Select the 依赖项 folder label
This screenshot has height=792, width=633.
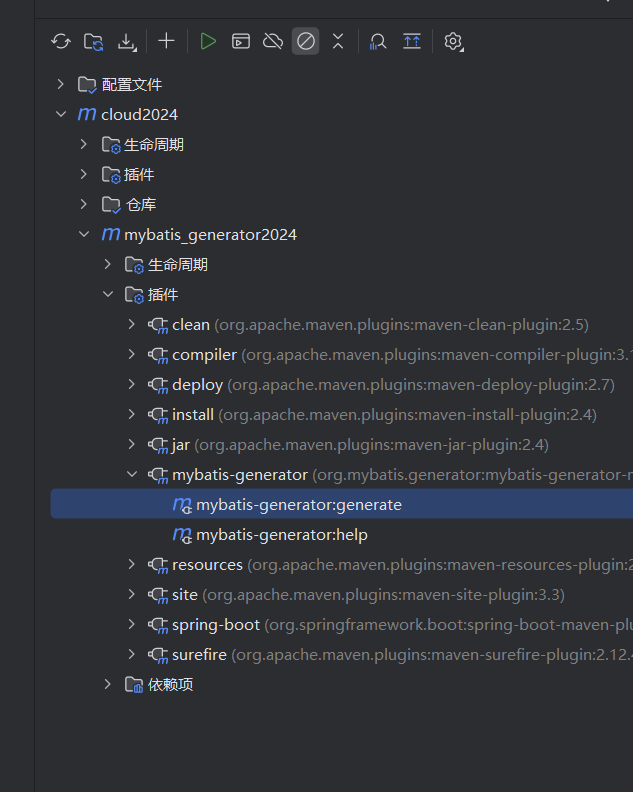tap(170, 685)
